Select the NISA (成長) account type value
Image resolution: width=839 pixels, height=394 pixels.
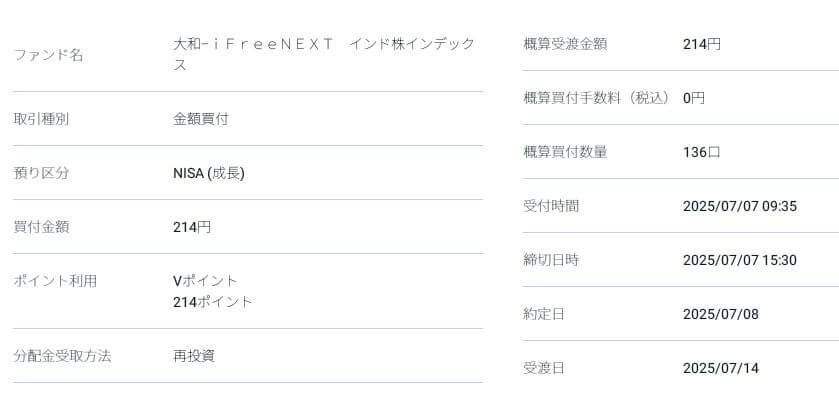point(209,173)
